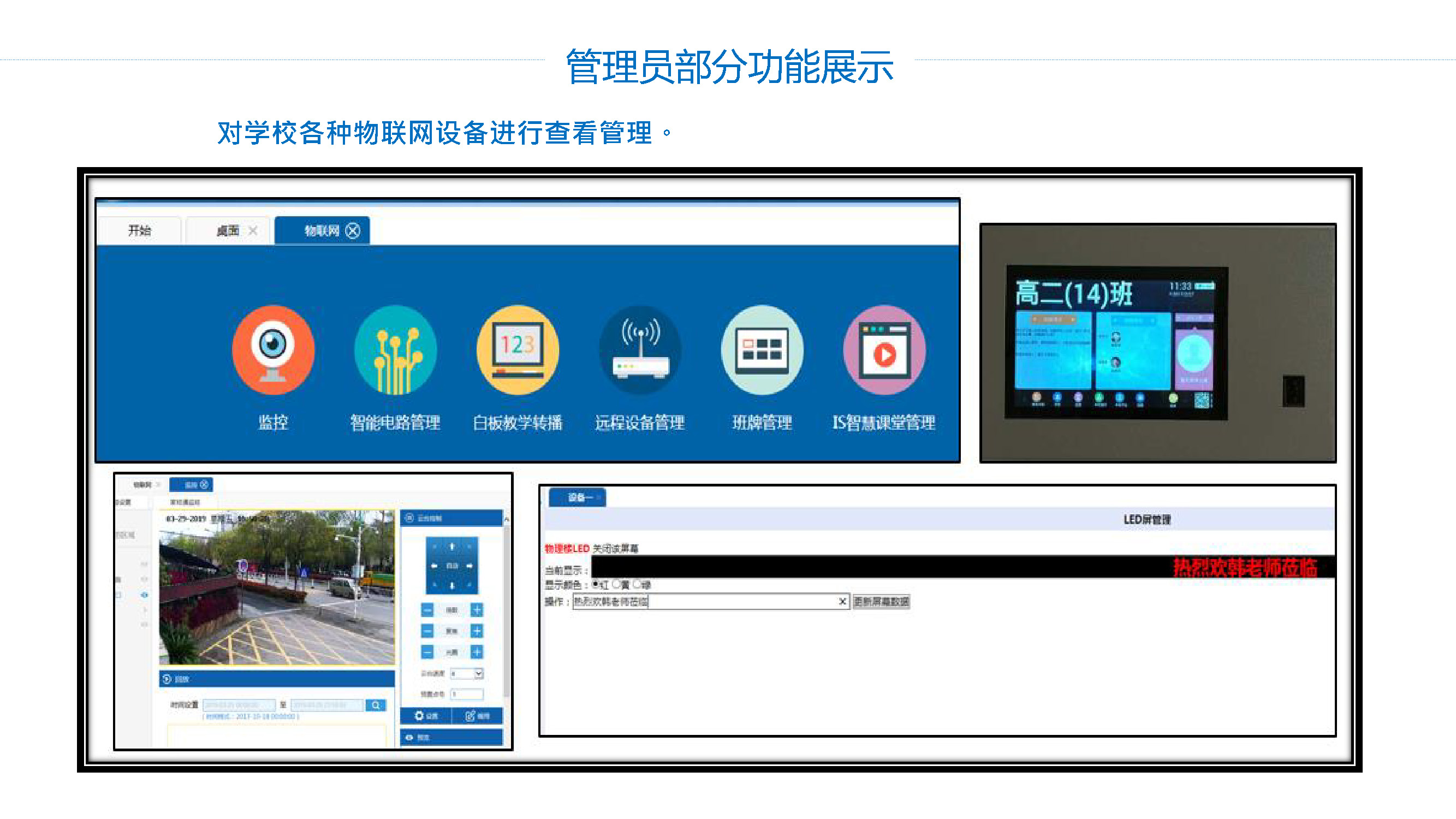Screen dimensions: 1456x819
Task: Click plus button in third PTZ adjustment row
Action: pos(477,652)
